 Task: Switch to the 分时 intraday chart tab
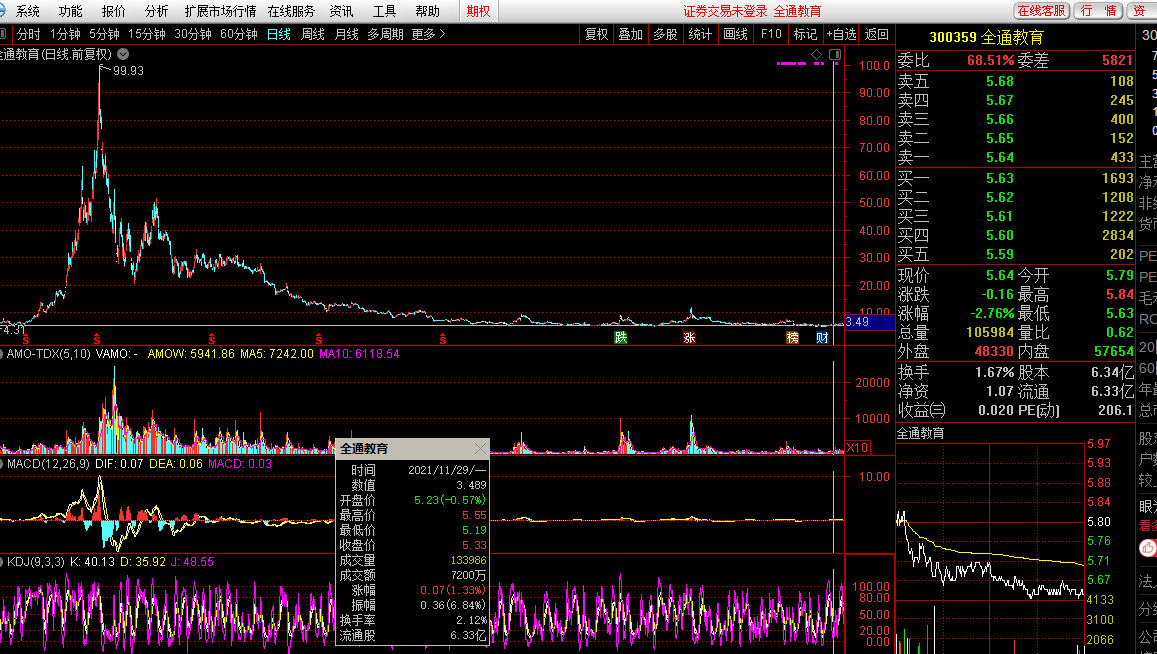[29, 34]
